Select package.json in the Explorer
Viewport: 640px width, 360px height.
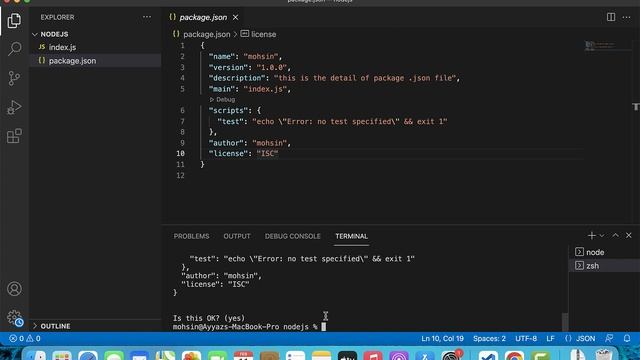point(96,61)
